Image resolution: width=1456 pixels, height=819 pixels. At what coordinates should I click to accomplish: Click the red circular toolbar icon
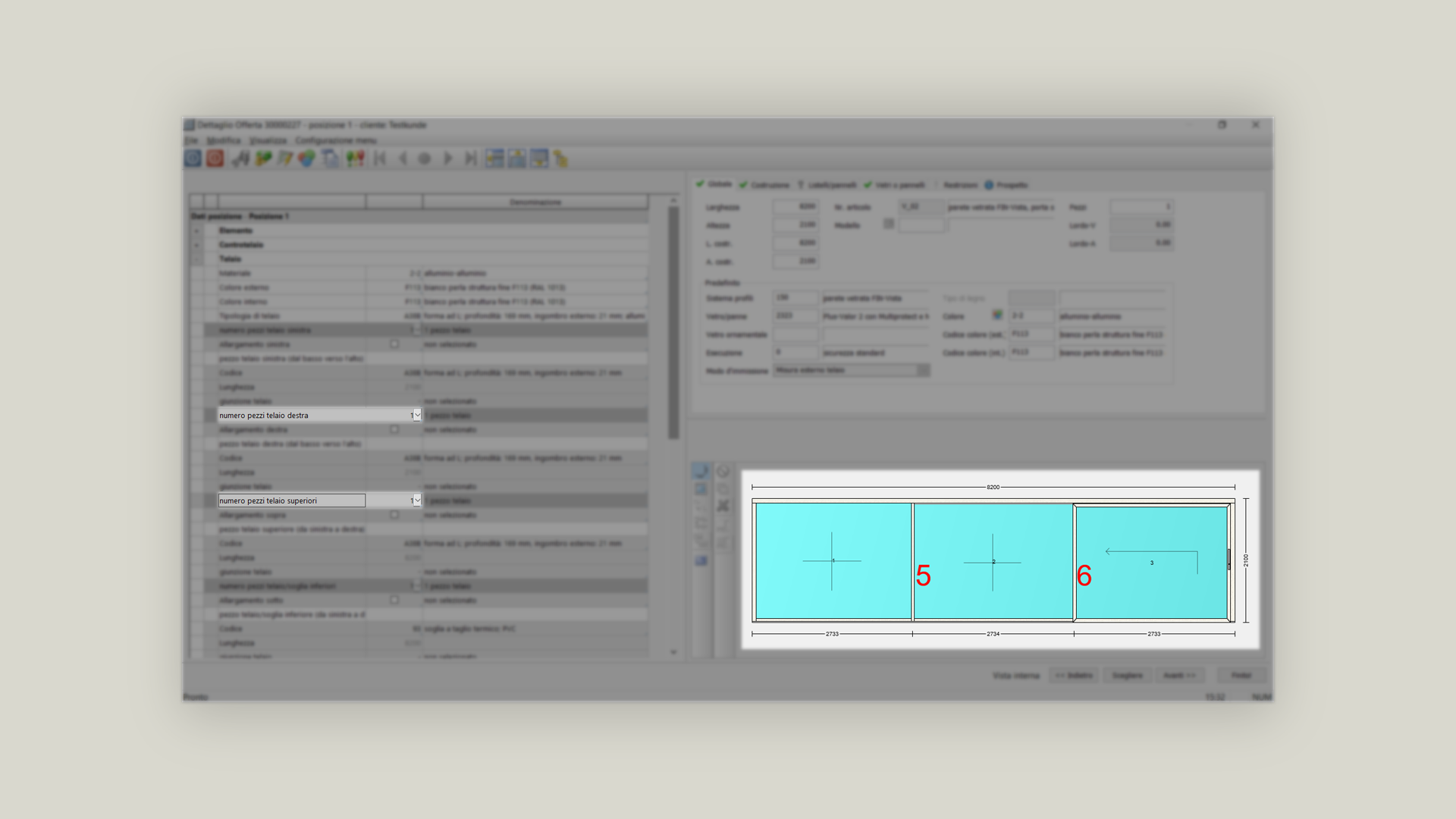215,158
